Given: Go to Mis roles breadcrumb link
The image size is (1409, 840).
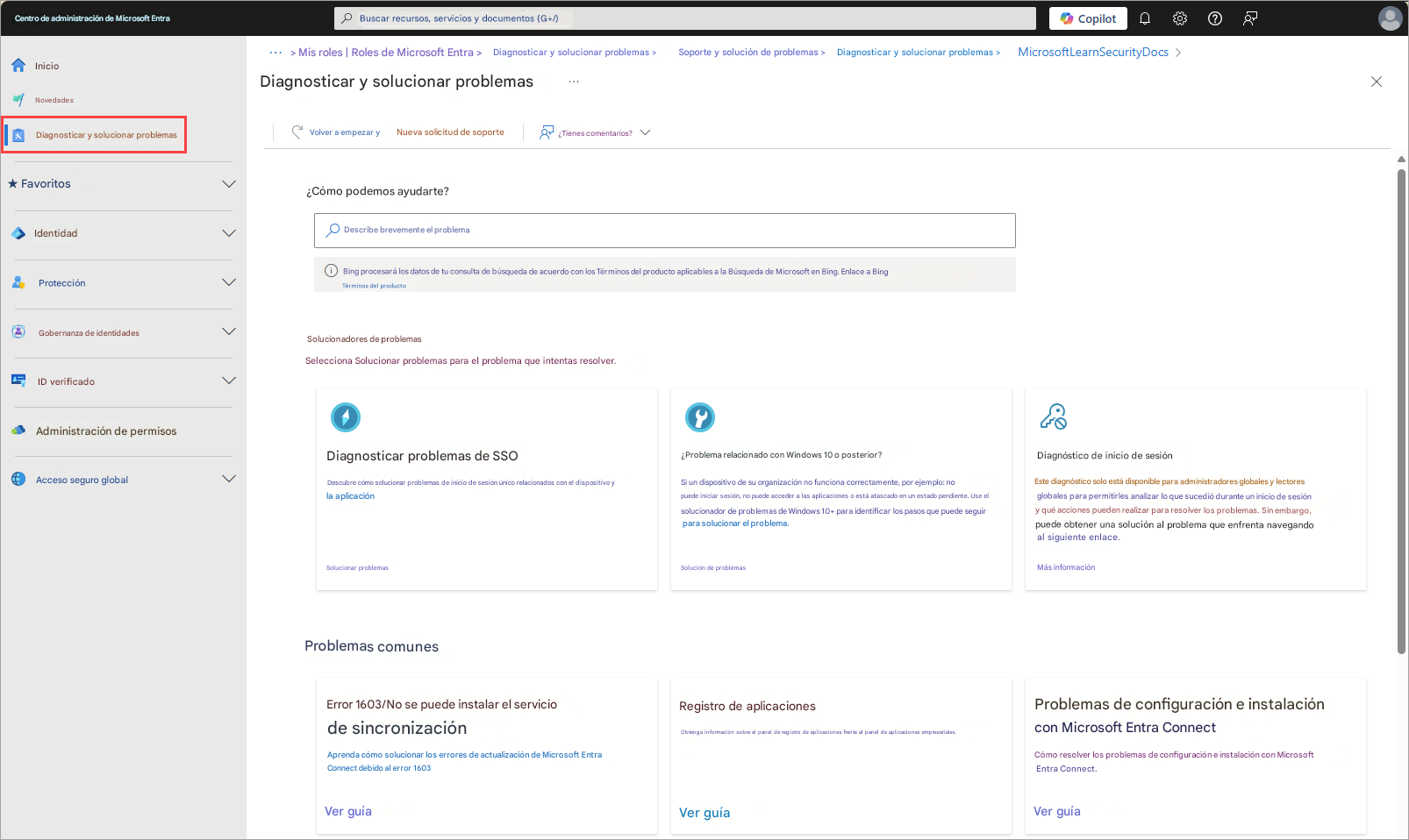Looking at the screenshot, I should [x=386, y=53].
